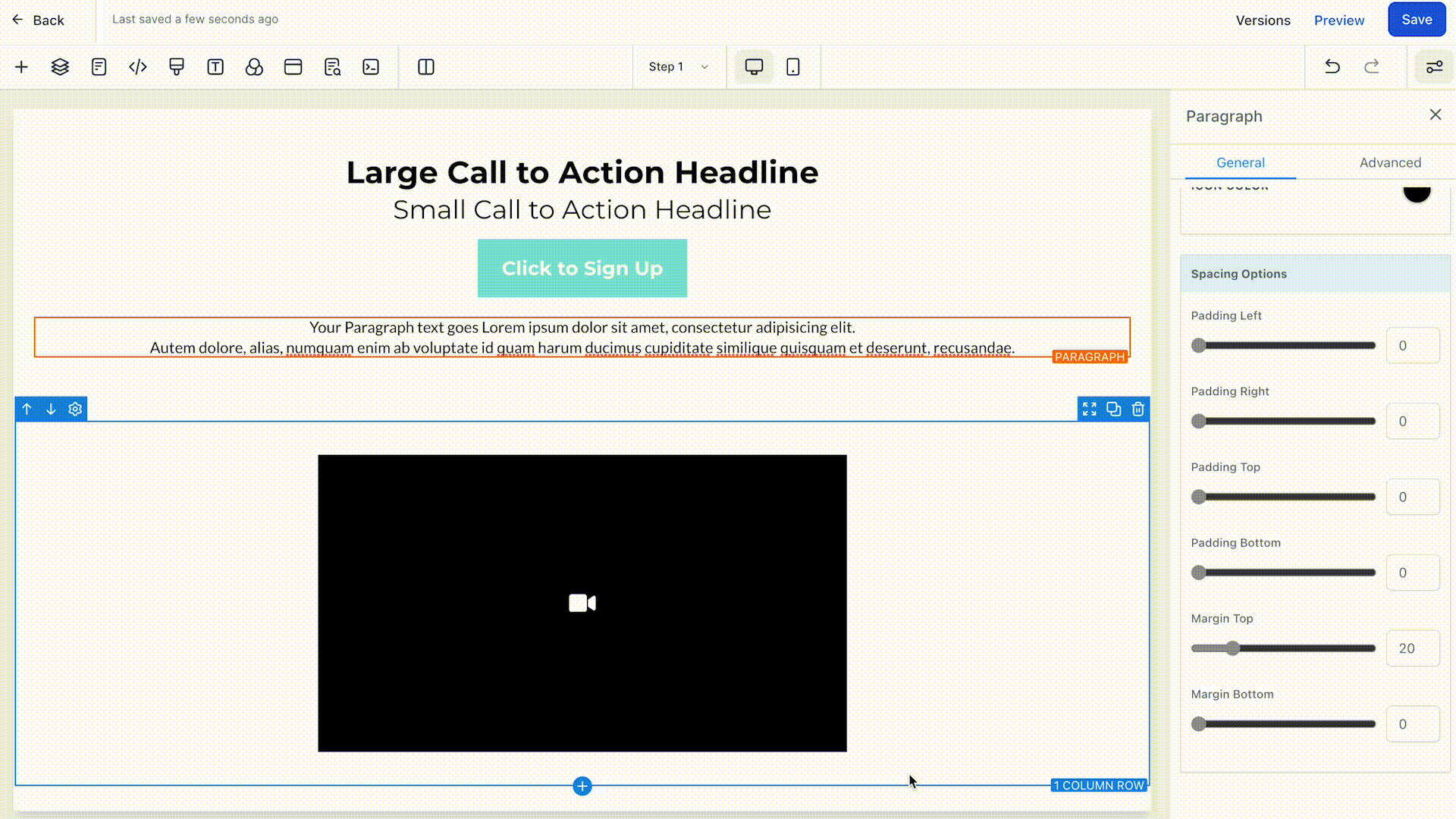Open row settings gear icon

75,409
